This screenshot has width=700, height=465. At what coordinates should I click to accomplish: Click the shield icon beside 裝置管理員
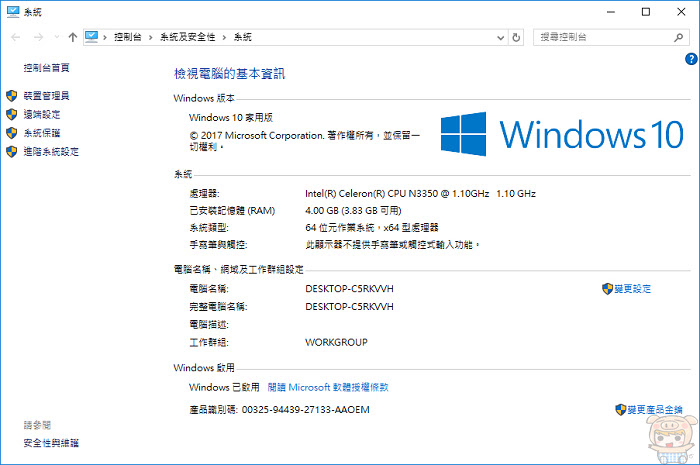(x=12, y=95)
